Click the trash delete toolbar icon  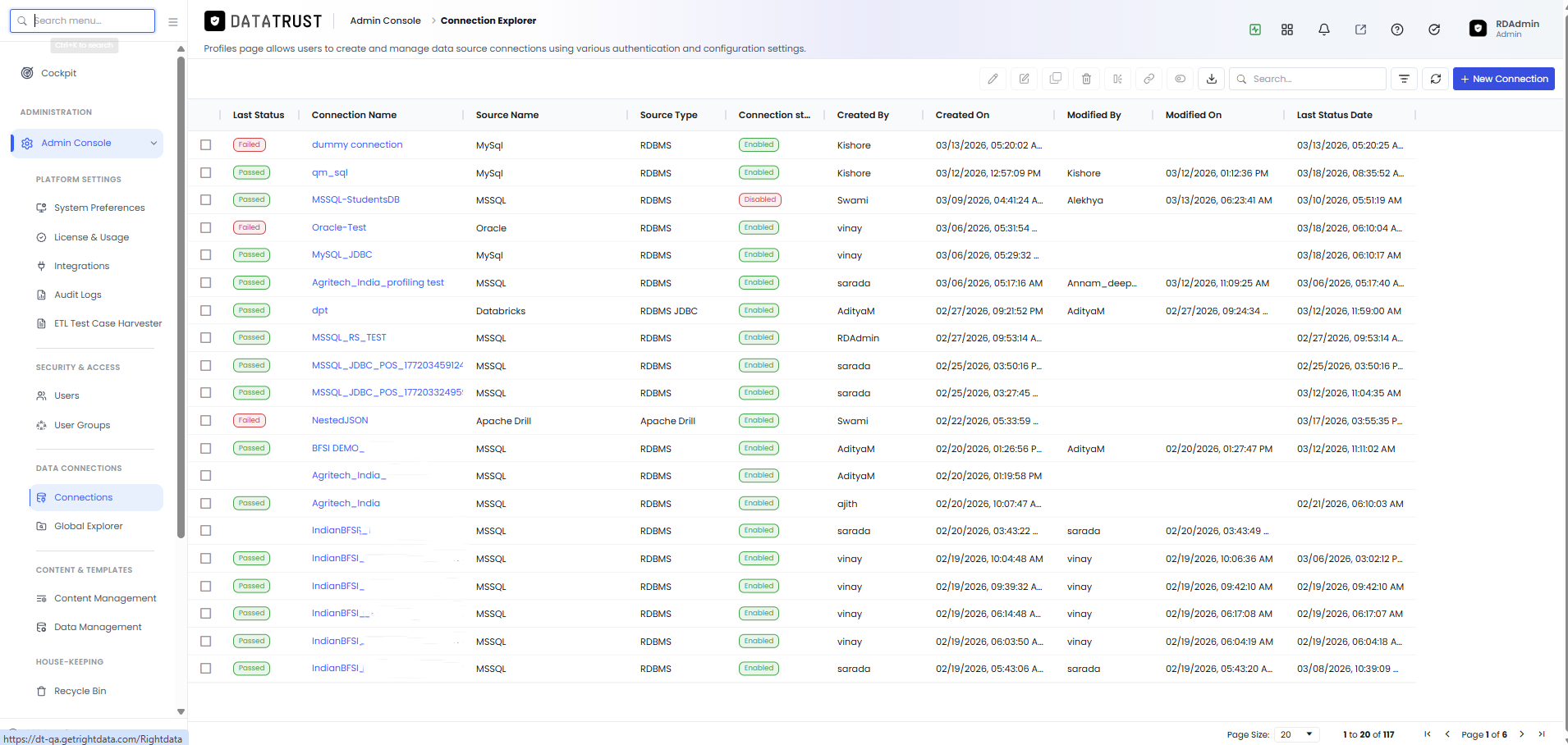pyautogui.click(x=1086, y=79)
